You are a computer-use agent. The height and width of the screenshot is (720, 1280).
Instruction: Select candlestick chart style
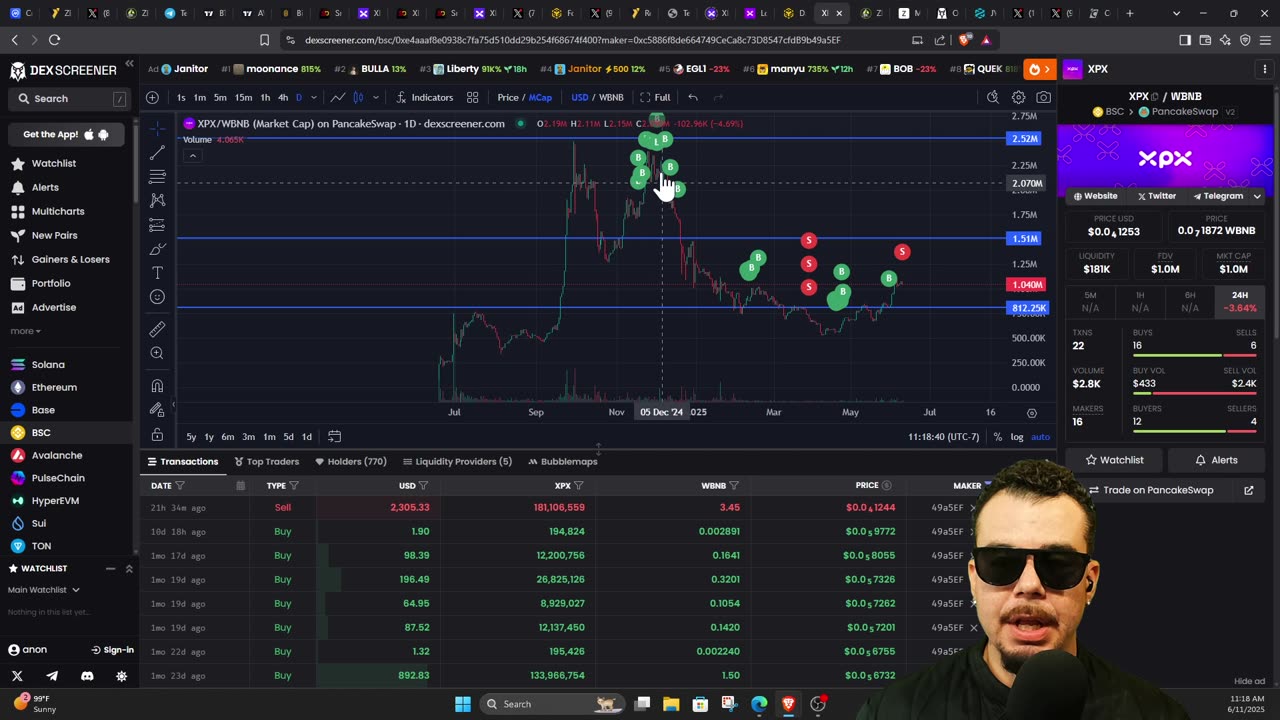358,97
